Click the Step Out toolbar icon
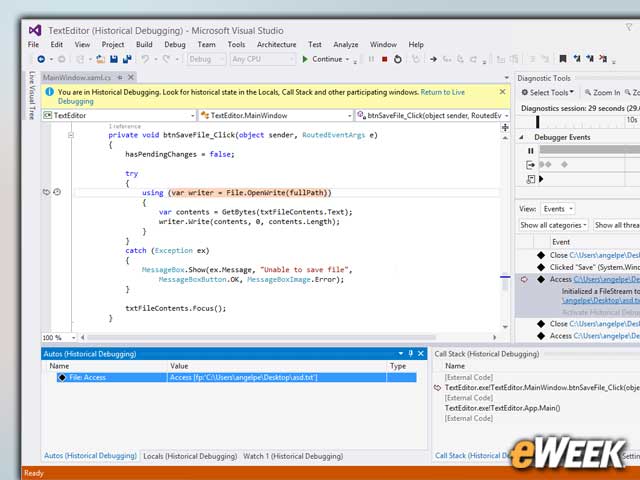The width and height of the screenshot is (640, 480). pyautogui.click(x=473, y=59)
